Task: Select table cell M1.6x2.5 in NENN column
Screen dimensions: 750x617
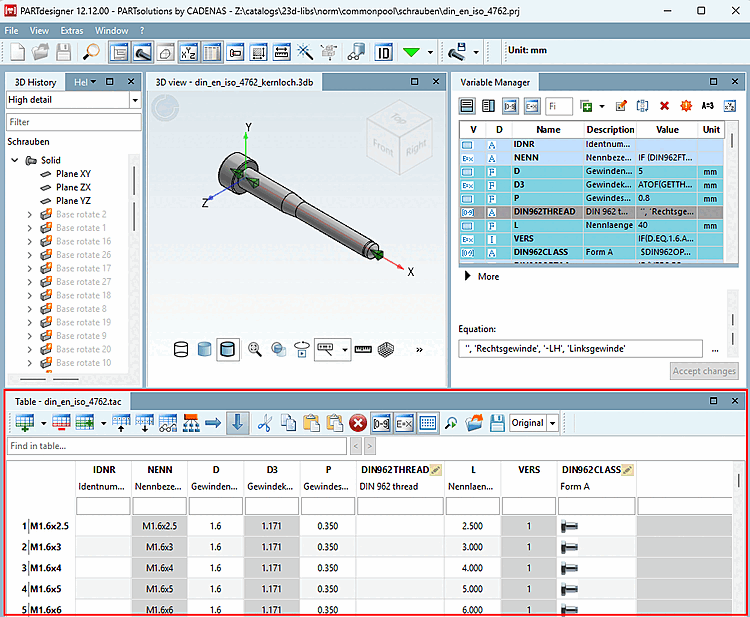Action: click(160, 526)
